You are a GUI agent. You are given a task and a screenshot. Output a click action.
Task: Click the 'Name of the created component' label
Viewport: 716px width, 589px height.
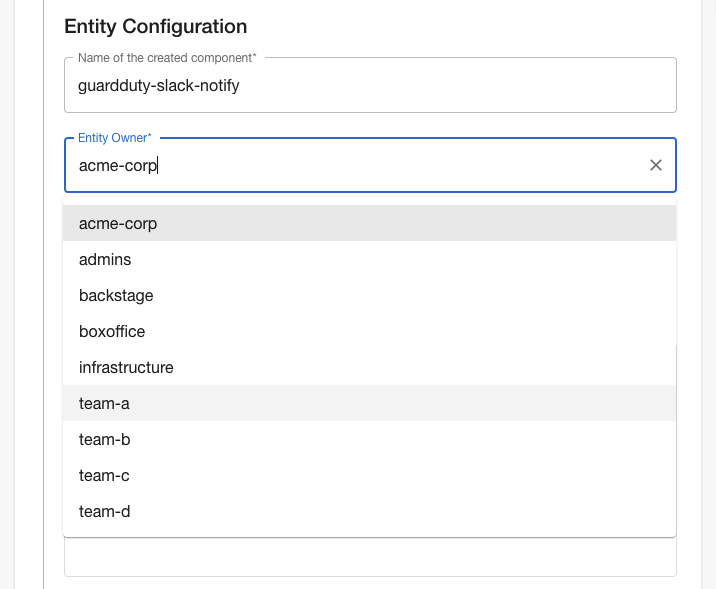click(x=166, y=58)
